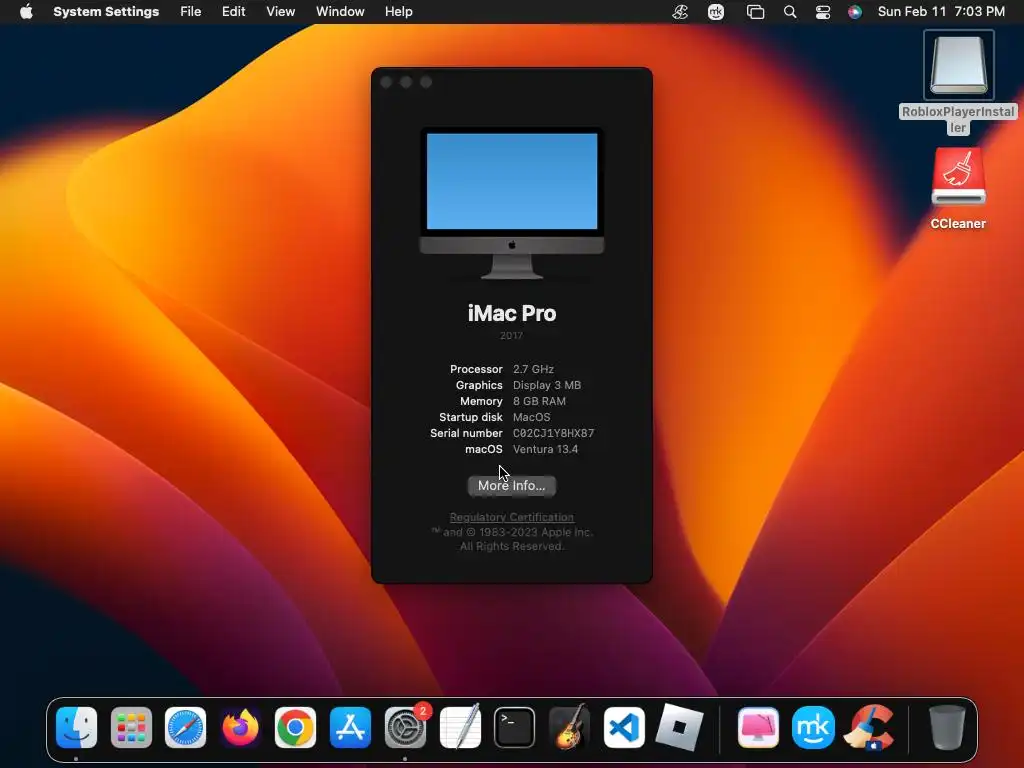Image resolution: width=1024 pixels, height=768 pixels.
Task: Launch Safari from the Dock
Action: [x=185, y=727]
